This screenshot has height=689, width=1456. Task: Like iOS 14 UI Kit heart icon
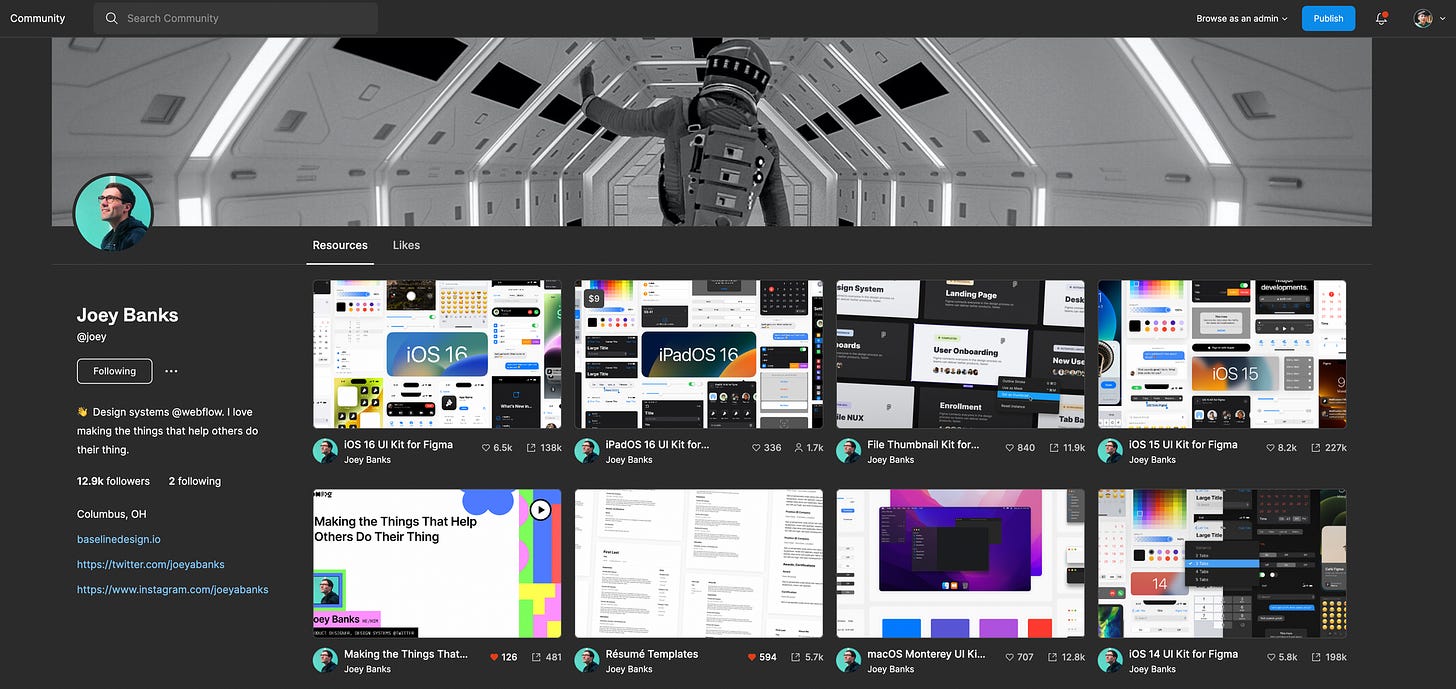click(1271, 657)
